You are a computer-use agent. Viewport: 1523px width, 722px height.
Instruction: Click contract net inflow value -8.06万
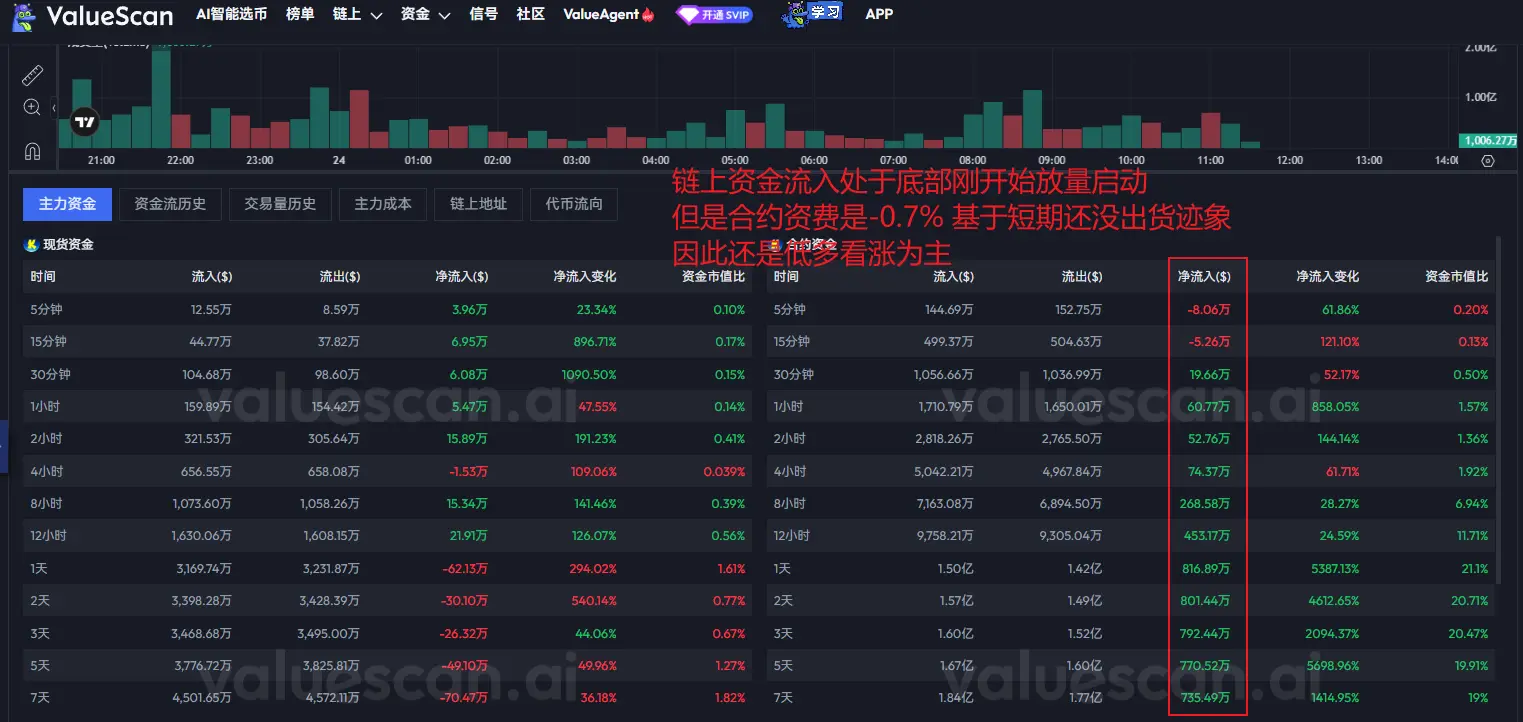pyautogui.click(x=1209, y=310)
